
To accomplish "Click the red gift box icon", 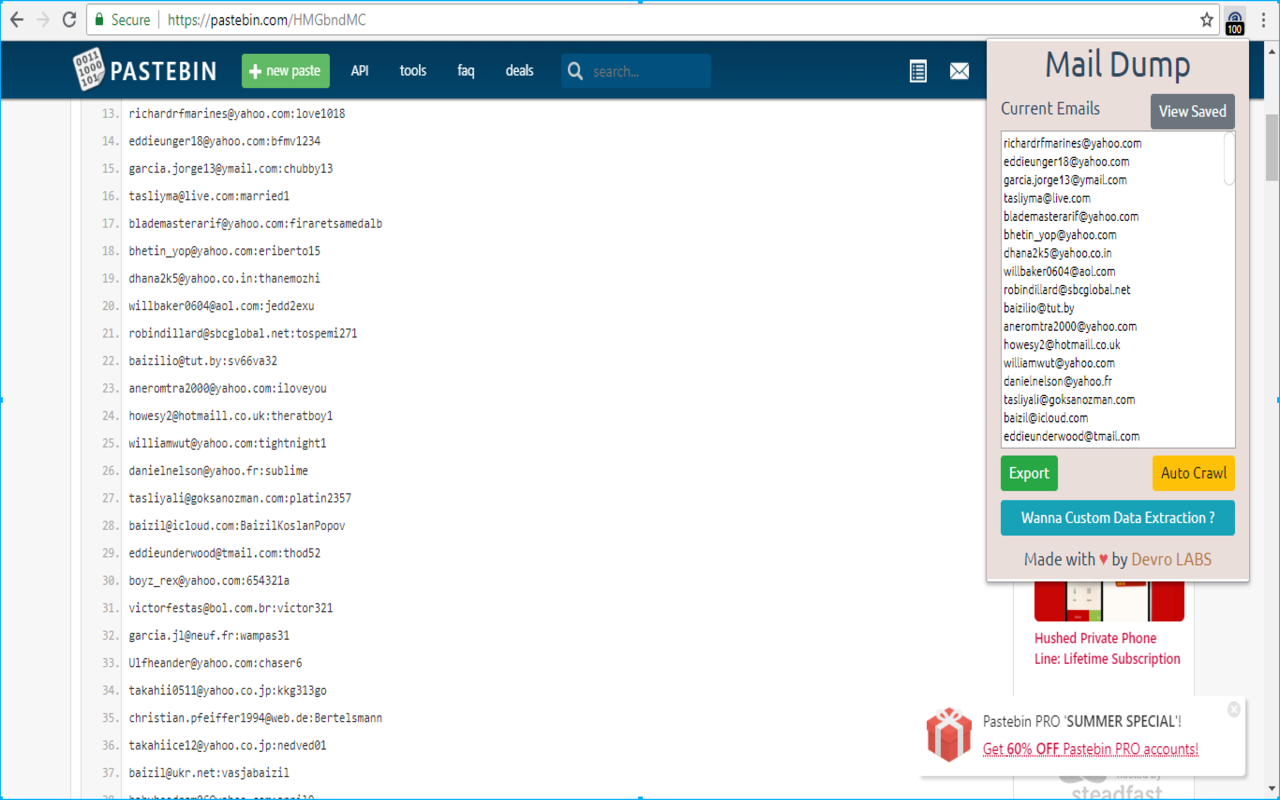I will pyautogui.click(x=948, y=735).
